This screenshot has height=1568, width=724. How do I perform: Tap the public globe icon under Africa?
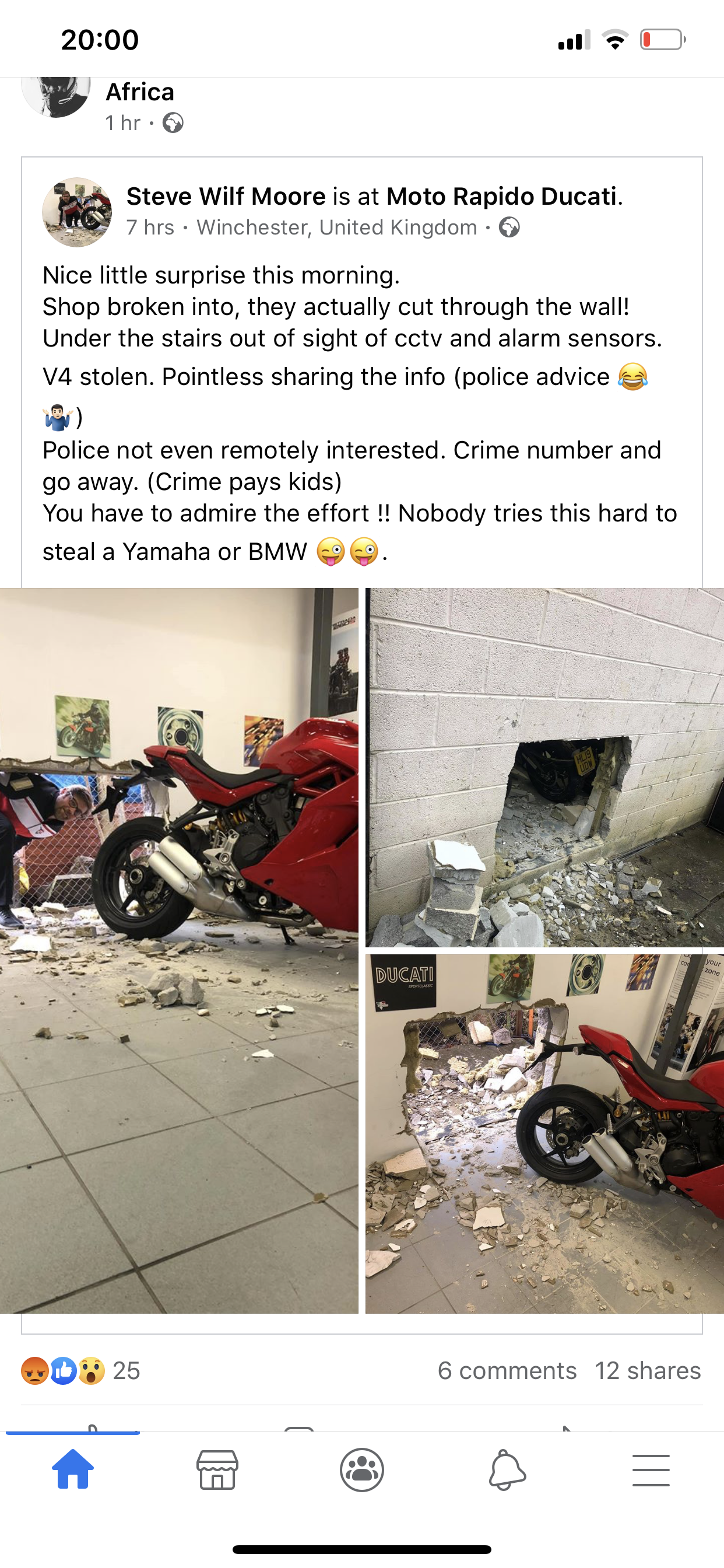pos(173,123)
